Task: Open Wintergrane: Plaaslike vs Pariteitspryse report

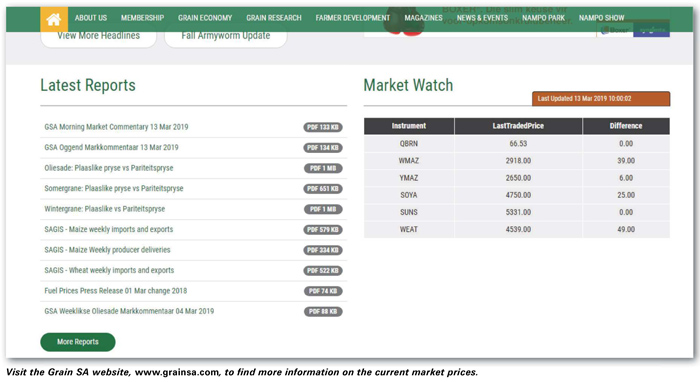Action: [x=104, y=209]
